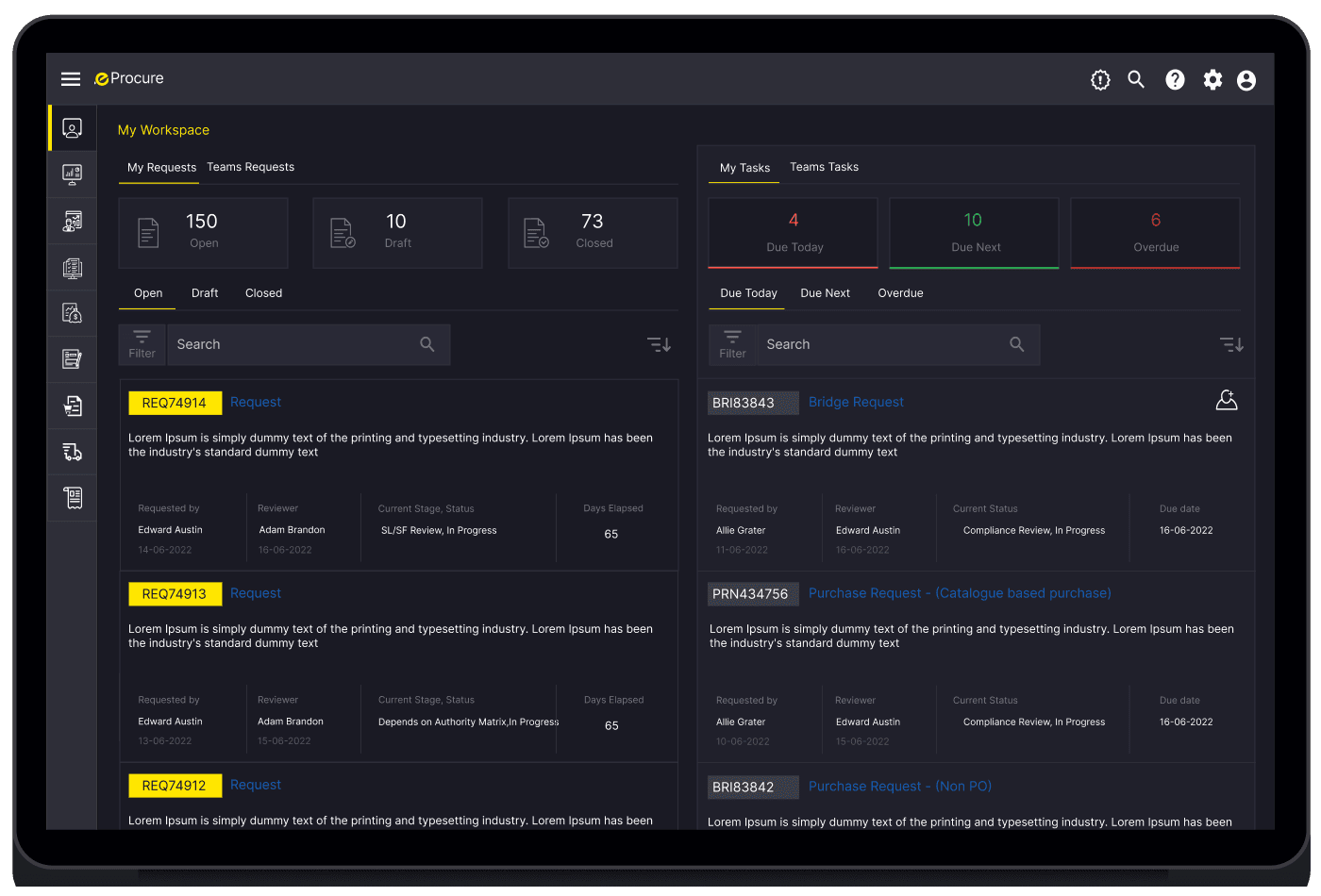The width and height of the screenshot is (1321, 896).
Task: Open the Request link beside REQ74912
Action: pos(256,785)
